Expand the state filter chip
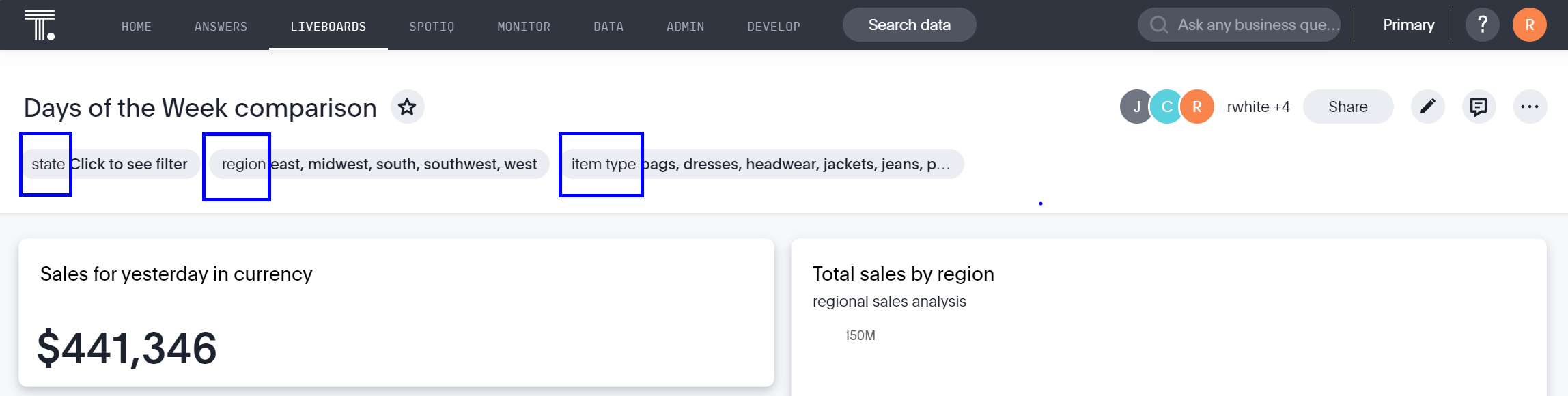The height and width of the screenshot is (396, 1568). click(110, 164)
